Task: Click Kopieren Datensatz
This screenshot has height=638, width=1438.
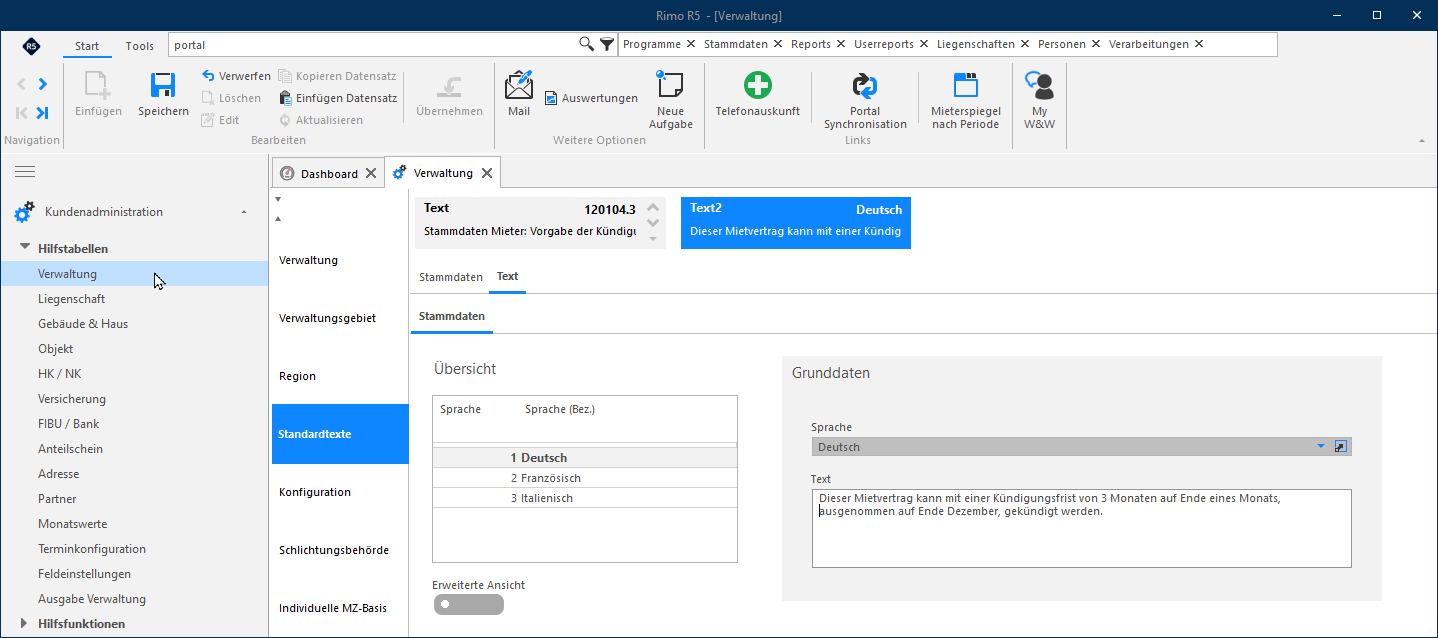Action: tap(338, 76)
